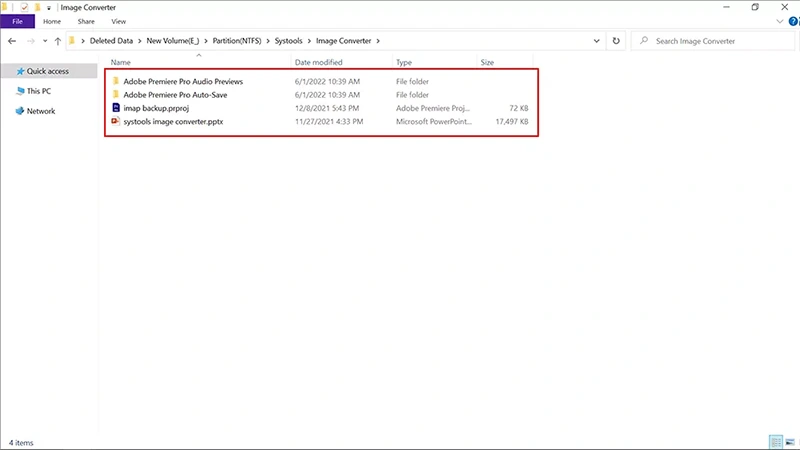
Task: Open Customize Quick Access Toolbar dropdown
Action: [x=48, y=8]
